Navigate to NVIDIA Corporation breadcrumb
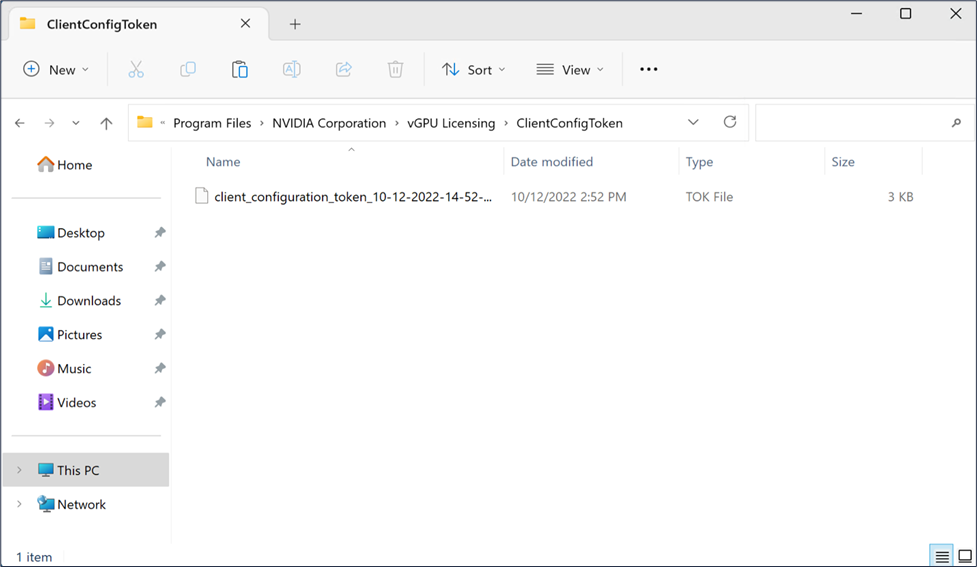This screenshot has width=977, height=567. [329, 123]
